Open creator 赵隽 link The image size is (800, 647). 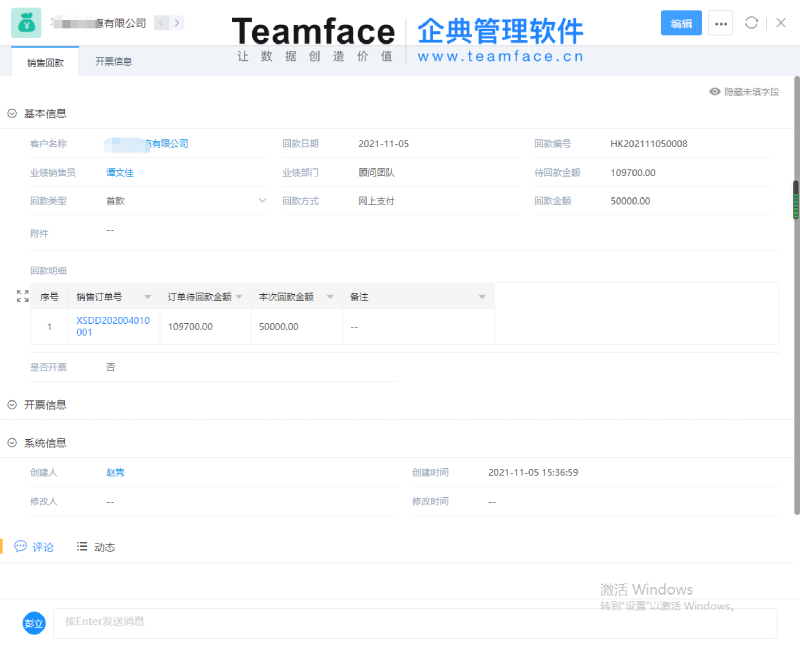point(115,472)
